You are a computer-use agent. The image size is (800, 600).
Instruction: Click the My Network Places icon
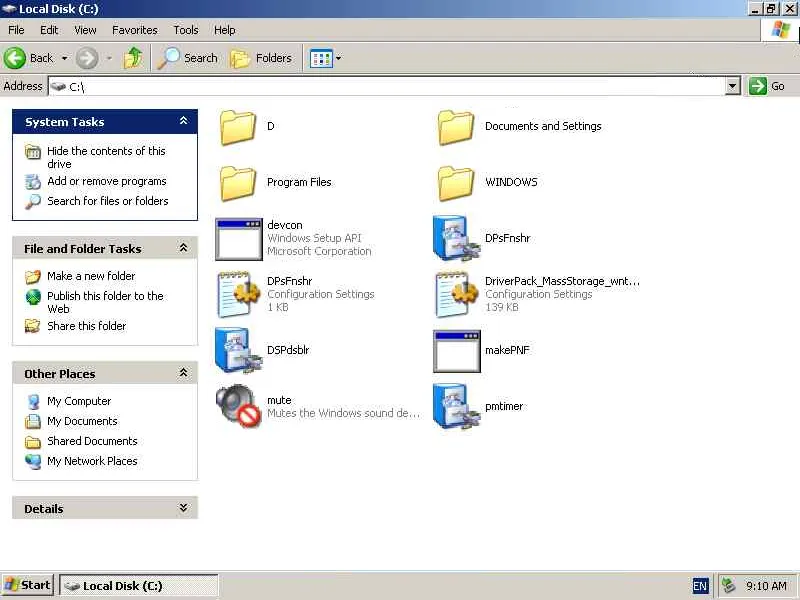(x=33, y=461)
